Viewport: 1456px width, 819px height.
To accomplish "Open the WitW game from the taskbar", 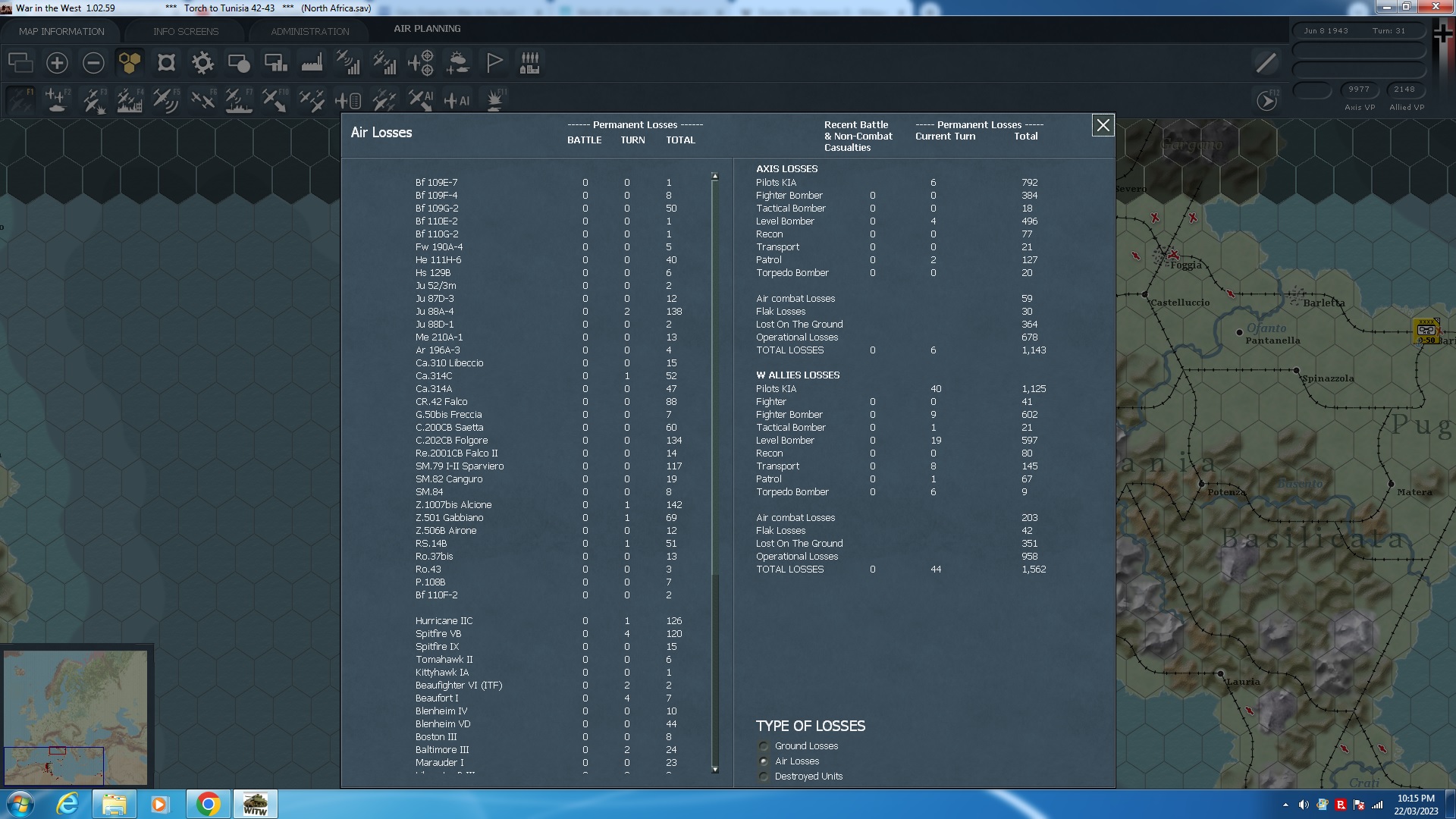I will tap(256, 803).
